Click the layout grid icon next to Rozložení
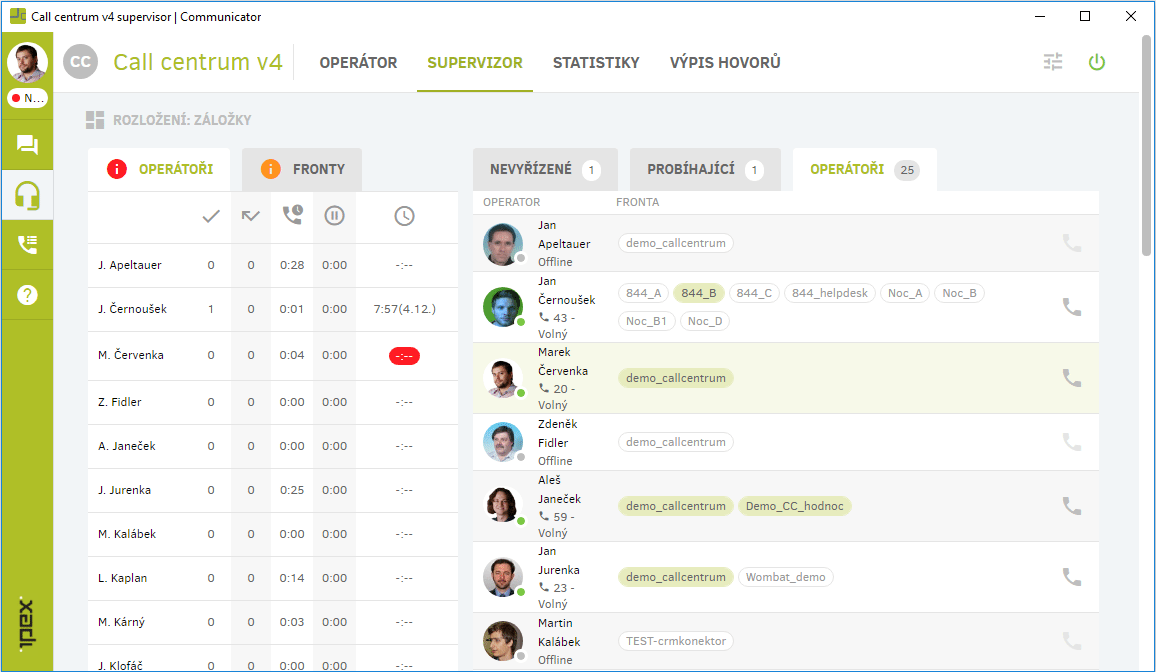The height and width of the screenshot is (672, 1156). pyautogui.click(x=95, y=119)
